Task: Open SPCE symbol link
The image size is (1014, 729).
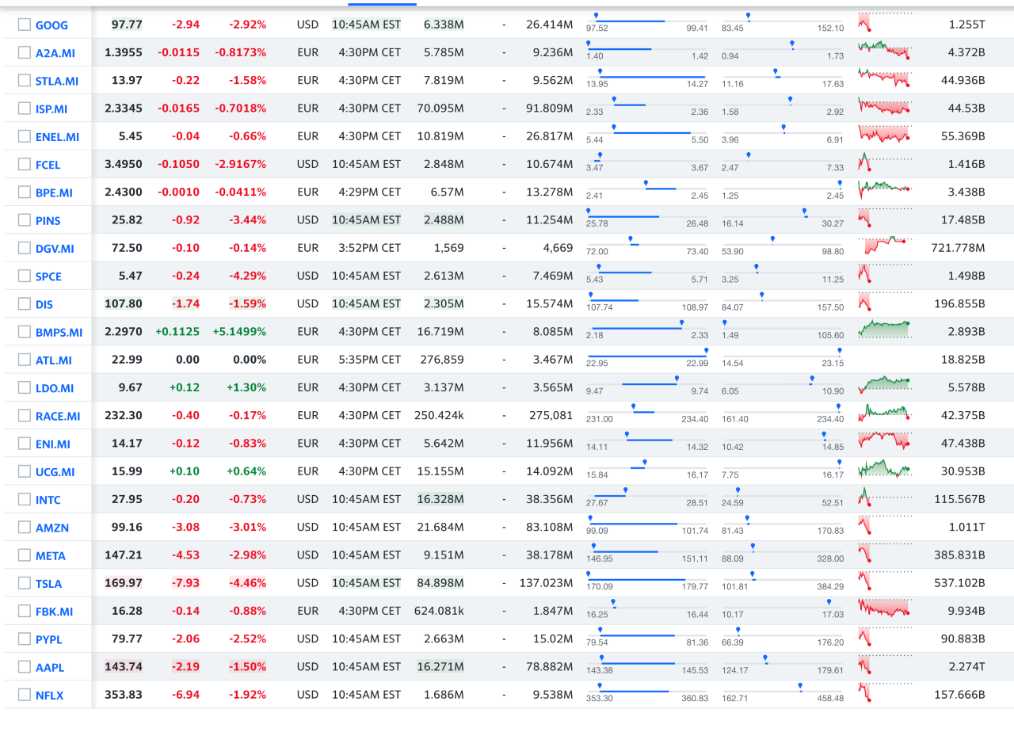Action: (x=49, y=276)
